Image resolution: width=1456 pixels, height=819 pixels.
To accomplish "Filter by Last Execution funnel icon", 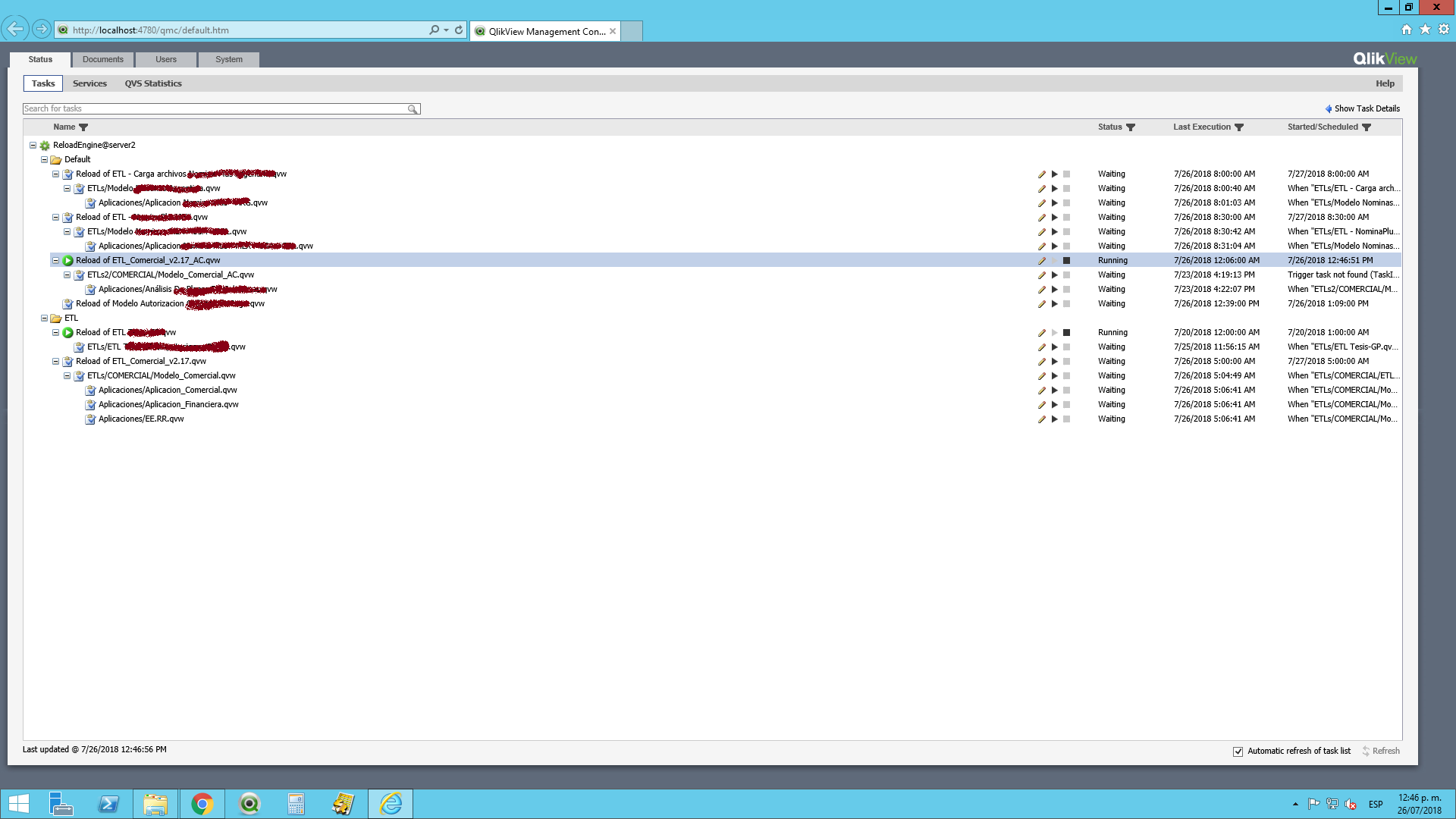I will pos(1239,127).
